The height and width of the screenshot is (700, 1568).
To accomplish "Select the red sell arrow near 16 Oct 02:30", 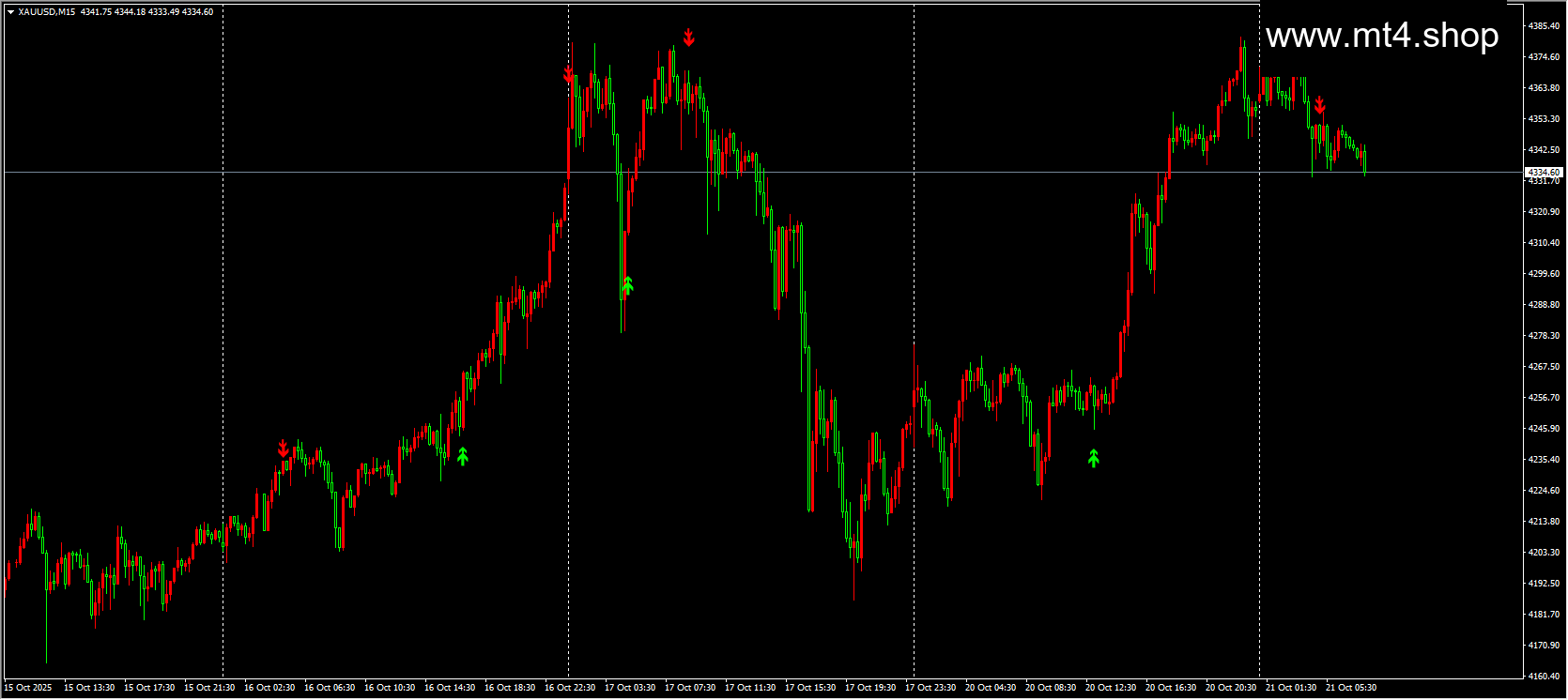I will coord(284,449).
